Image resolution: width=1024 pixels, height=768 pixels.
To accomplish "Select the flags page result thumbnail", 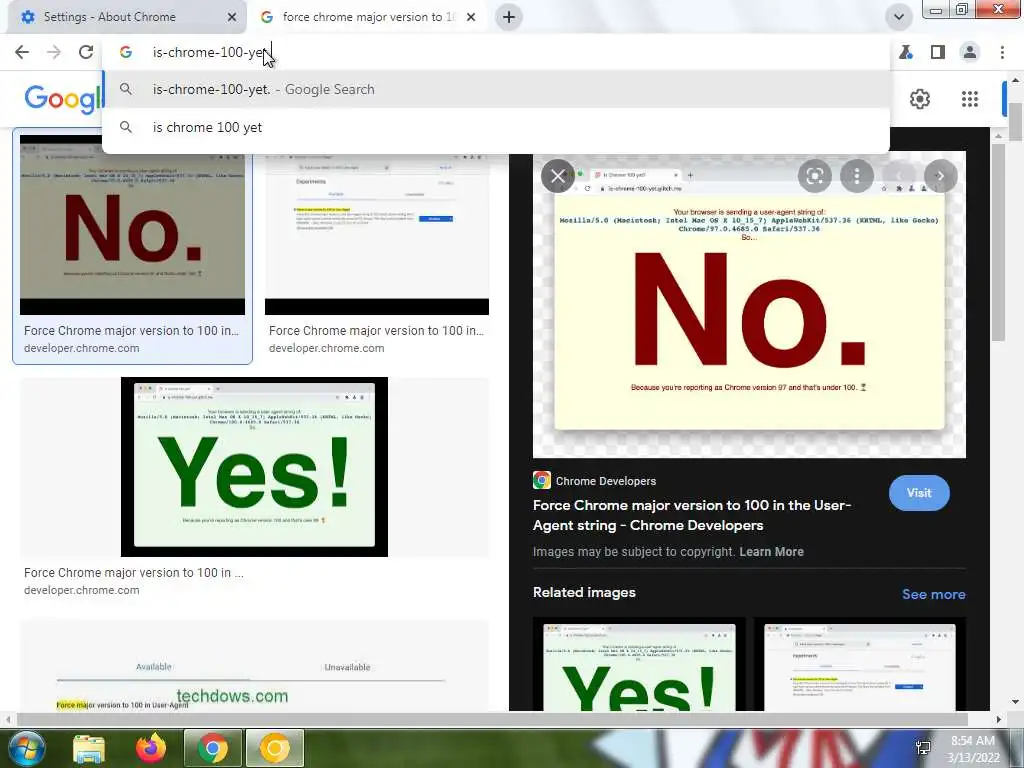I will [x=377, y=234].
